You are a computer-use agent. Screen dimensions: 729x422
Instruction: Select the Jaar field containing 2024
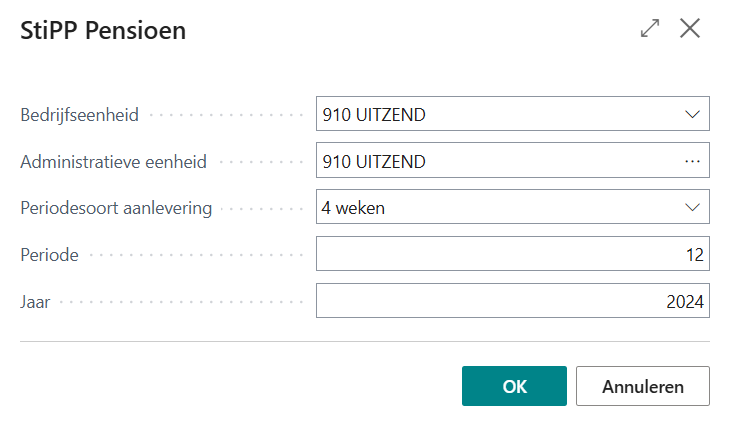(512, 301)
